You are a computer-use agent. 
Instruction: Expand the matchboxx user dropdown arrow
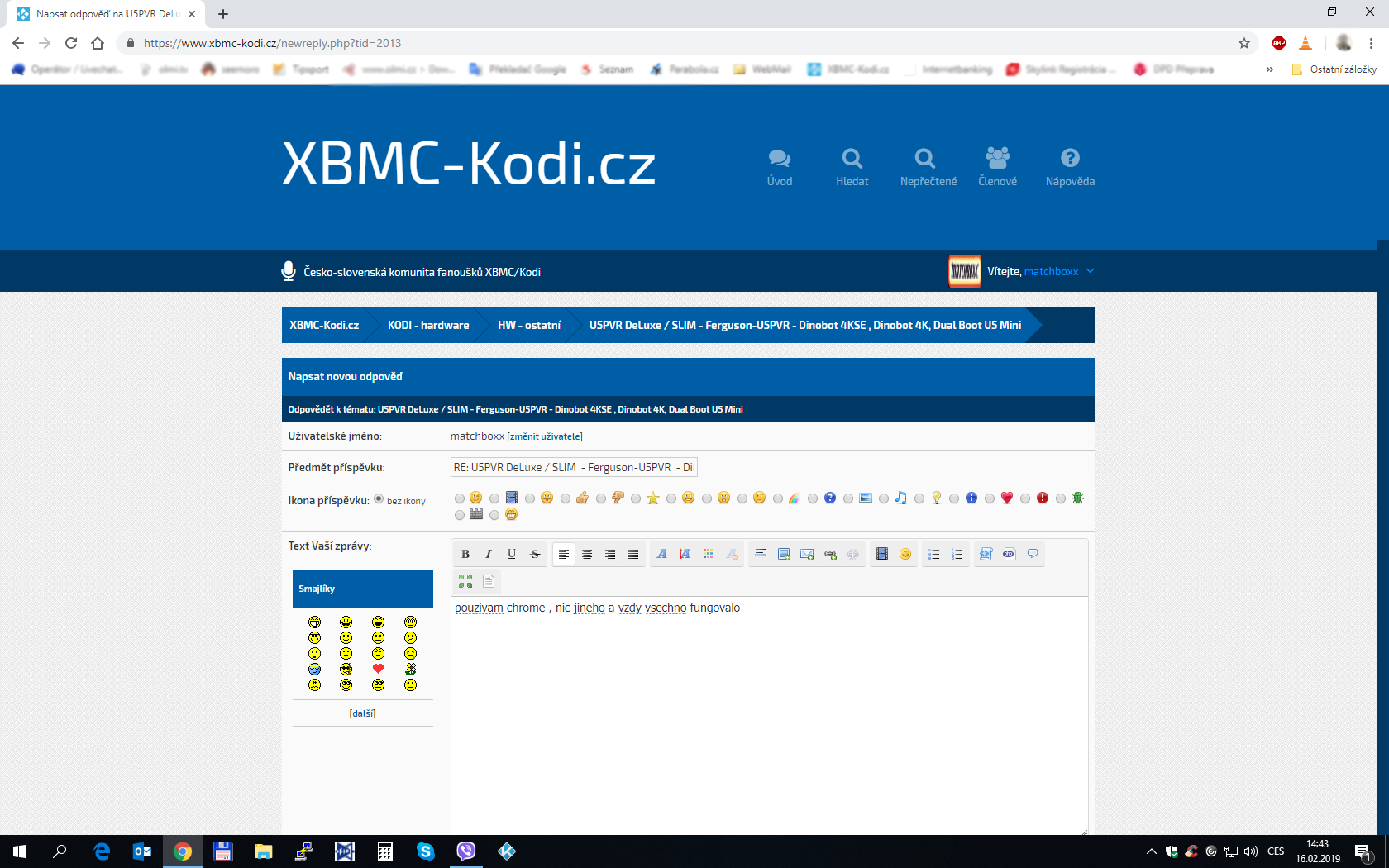[1091, 271]
